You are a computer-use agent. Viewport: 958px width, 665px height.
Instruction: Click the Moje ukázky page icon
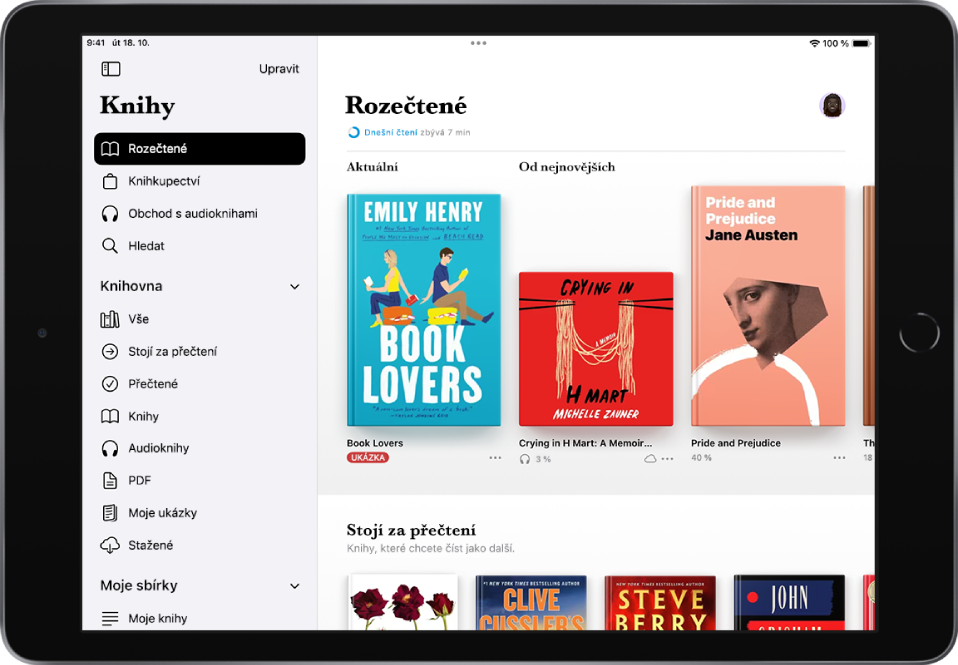[110, 513]
